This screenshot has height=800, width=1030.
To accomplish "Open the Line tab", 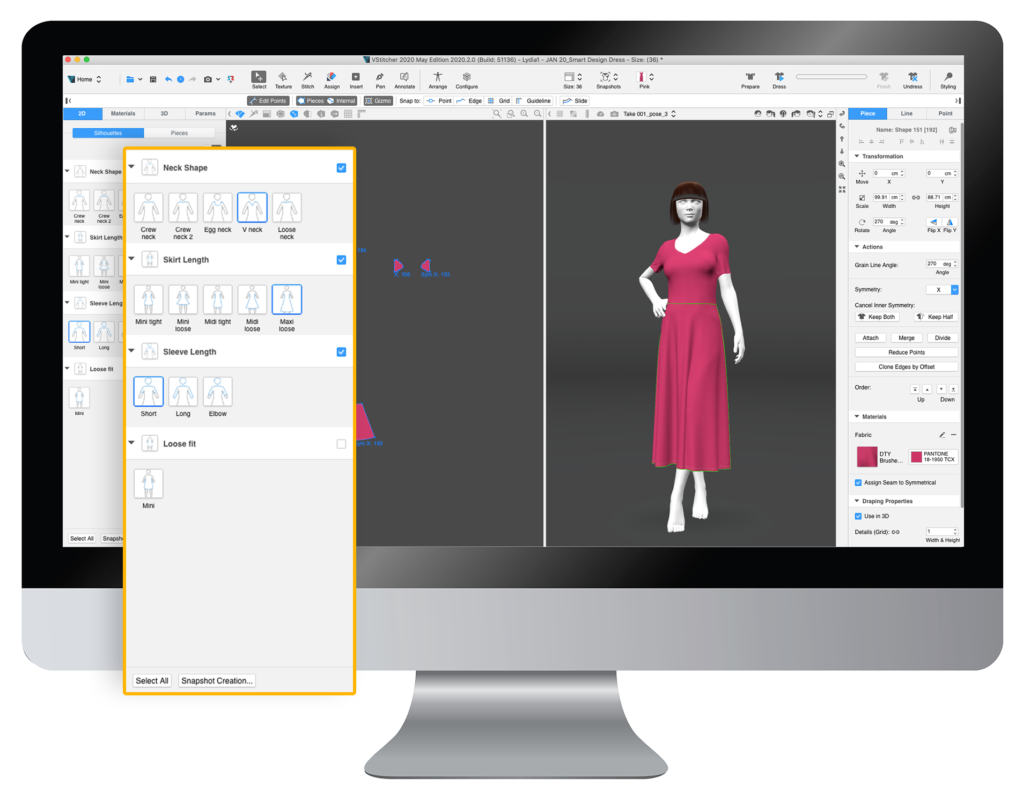I will 906,114.
